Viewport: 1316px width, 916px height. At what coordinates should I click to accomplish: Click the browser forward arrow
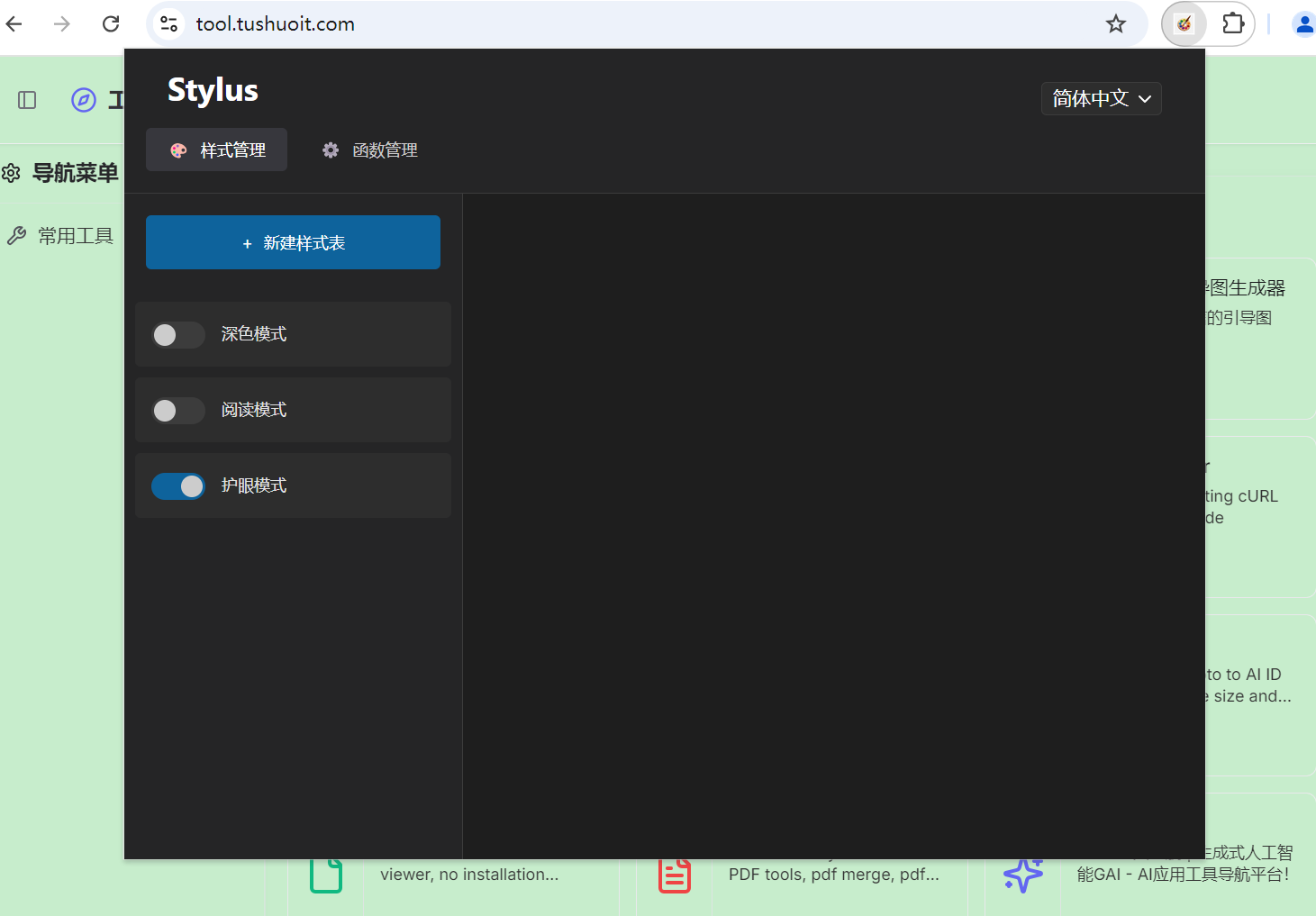coord(62,23)
